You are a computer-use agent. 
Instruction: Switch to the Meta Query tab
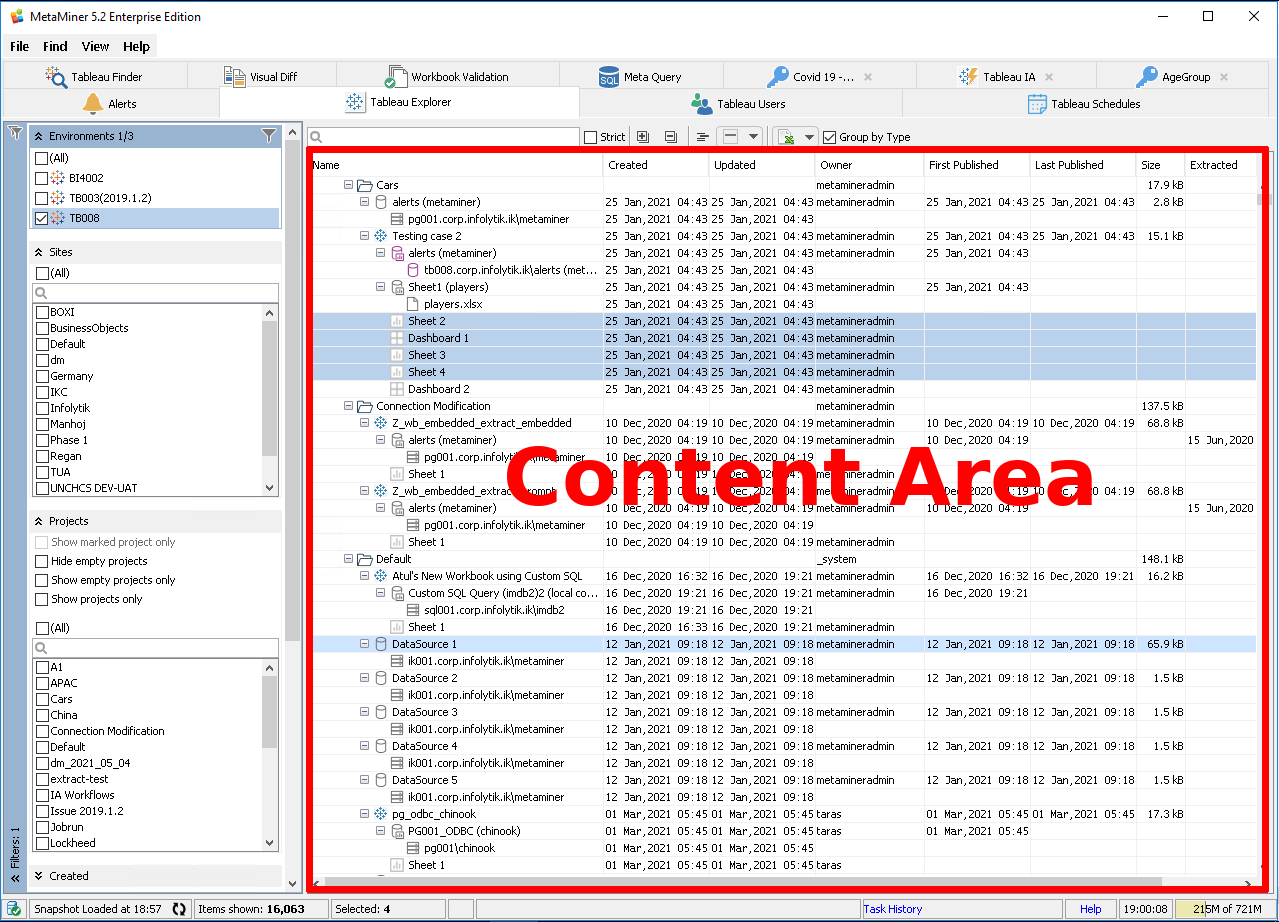pyautogui.click(x=640, y=76)
